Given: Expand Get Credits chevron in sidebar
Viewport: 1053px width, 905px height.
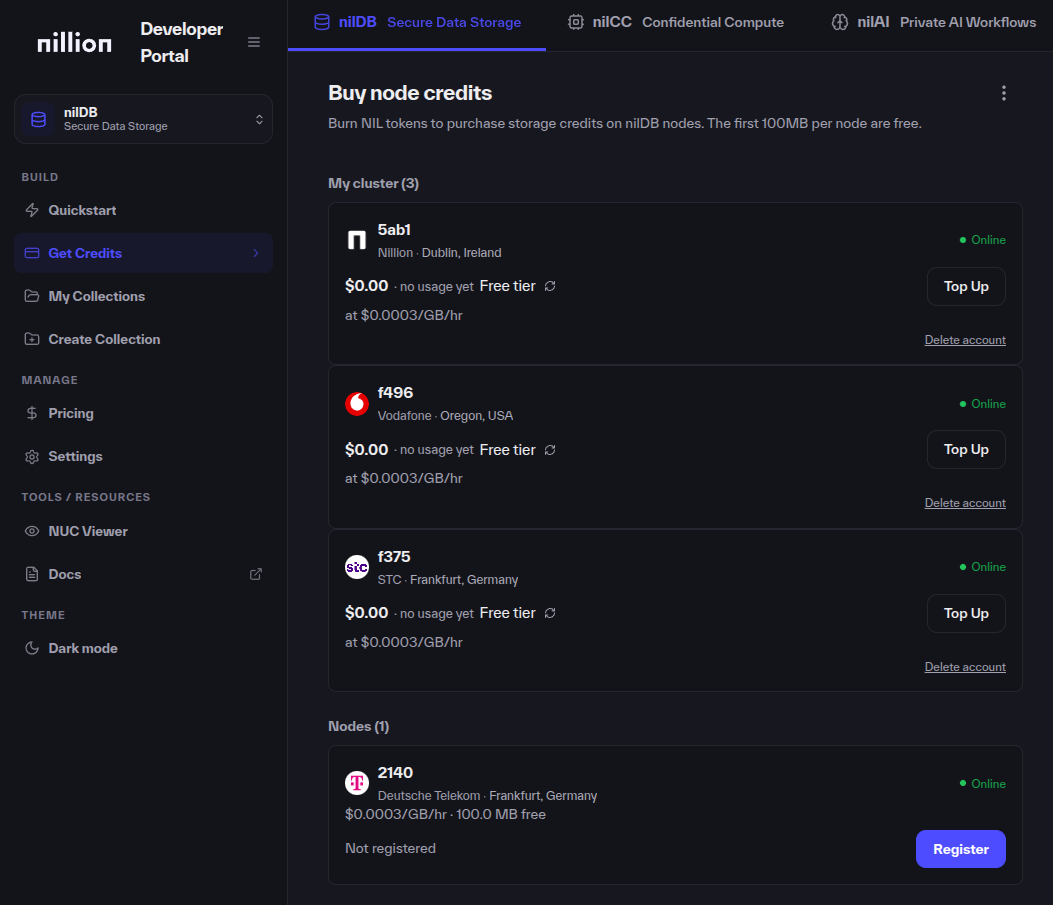Looking at the screenshot, I should pos(256,253).
